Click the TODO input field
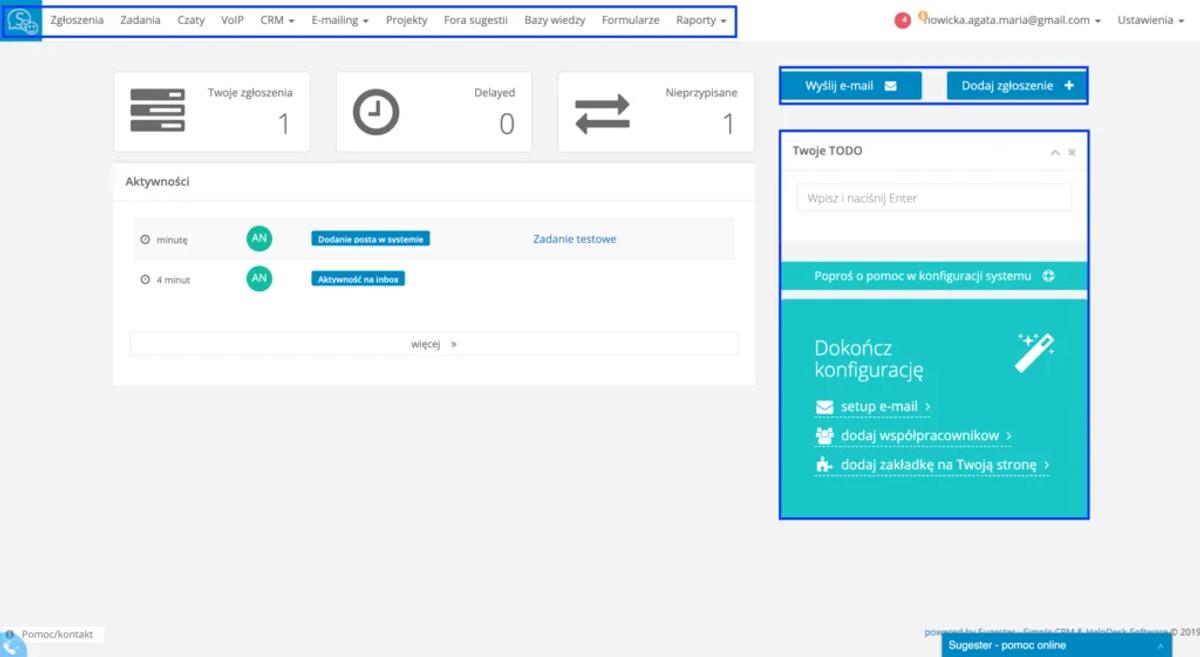 click(x=934, y=198)
